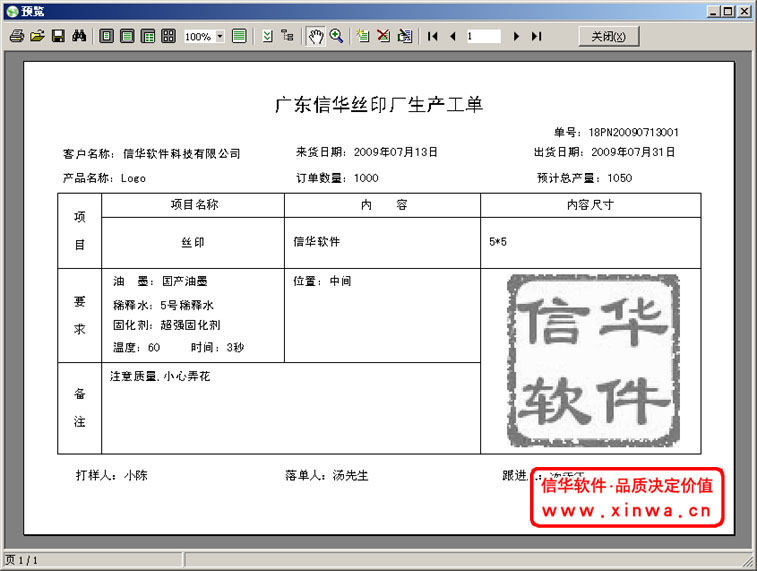Viewport: 757px width, 571px height.
Task: Click the delete page red X icon
Action: [x=384, y=36]
